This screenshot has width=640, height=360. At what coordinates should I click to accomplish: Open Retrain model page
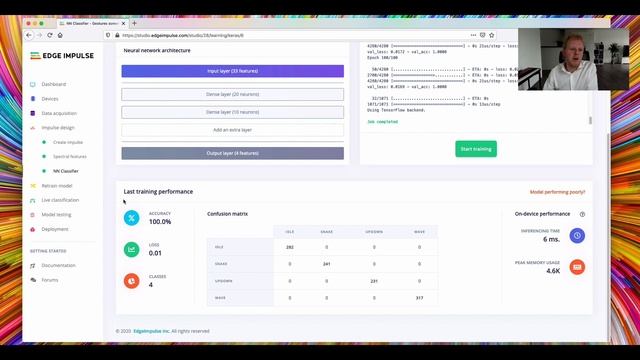pos(57,186)
